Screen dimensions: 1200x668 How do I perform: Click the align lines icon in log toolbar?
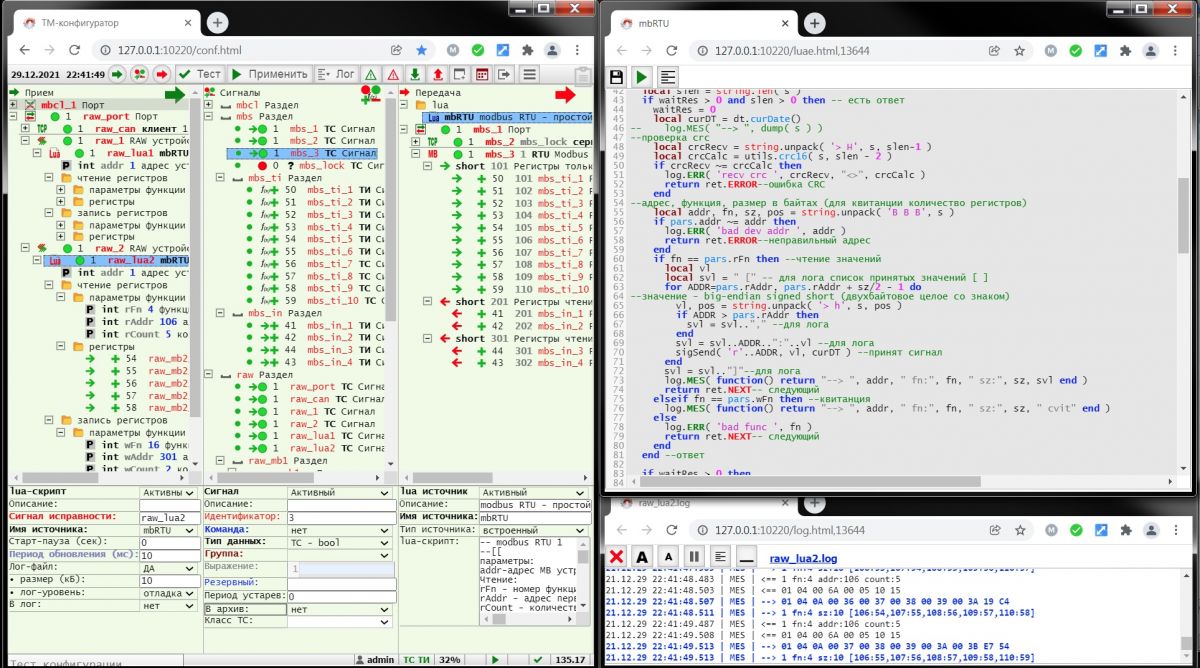(x=719, y=556)
